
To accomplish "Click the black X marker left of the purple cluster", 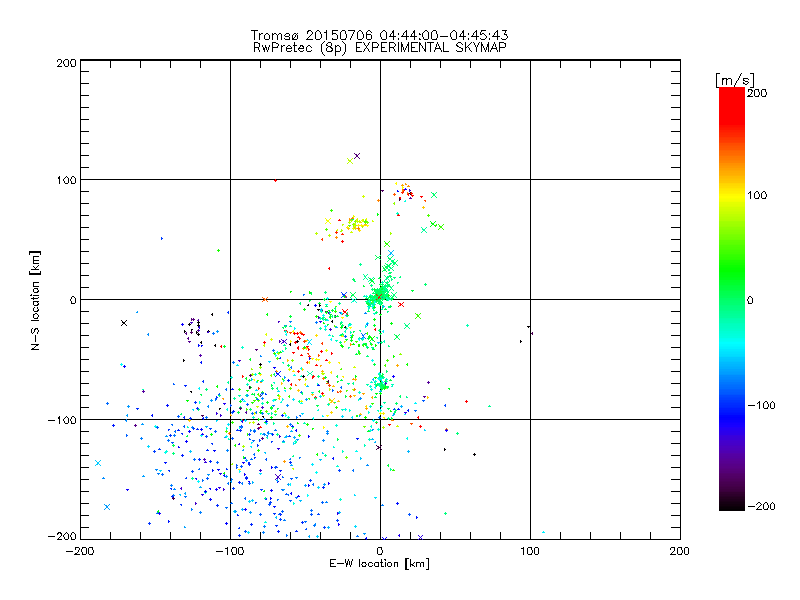I will pyautogui.click(x=123, y=323).
